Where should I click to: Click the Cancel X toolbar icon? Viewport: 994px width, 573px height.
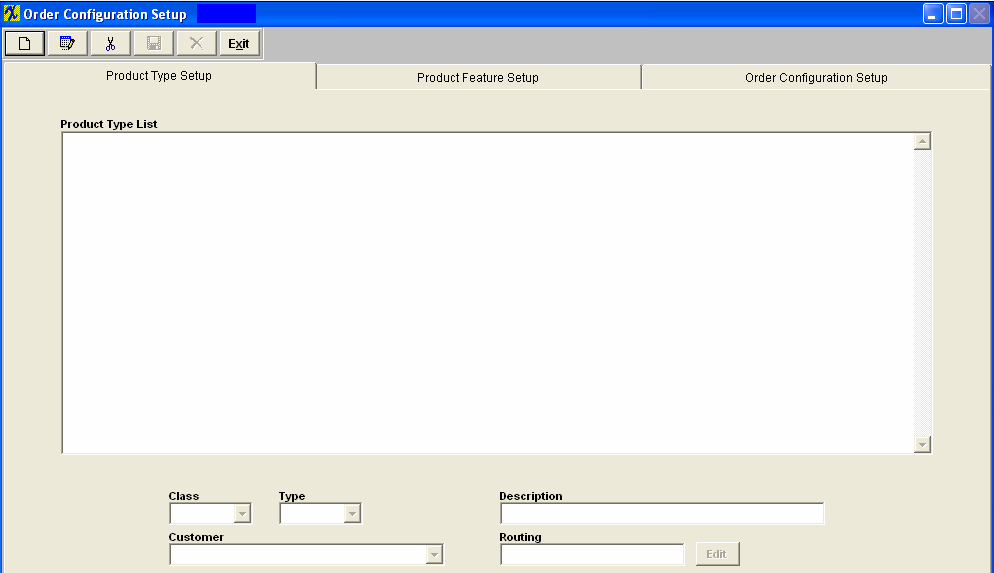tap(197, 44)
